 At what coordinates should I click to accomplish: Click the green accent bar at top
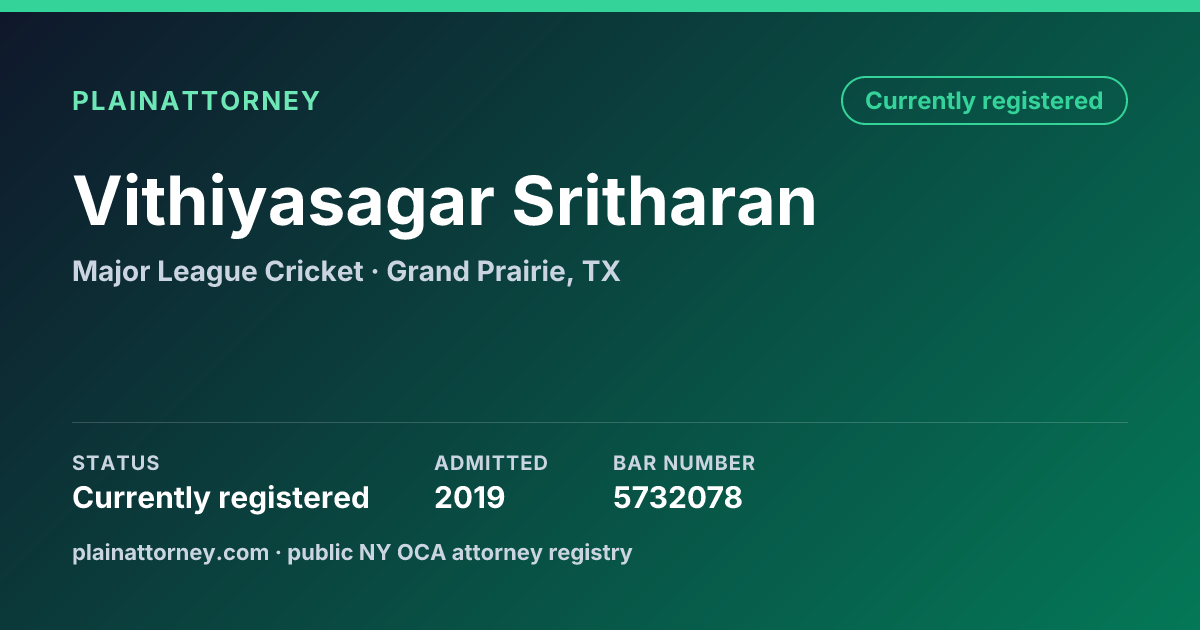(600, 6)
